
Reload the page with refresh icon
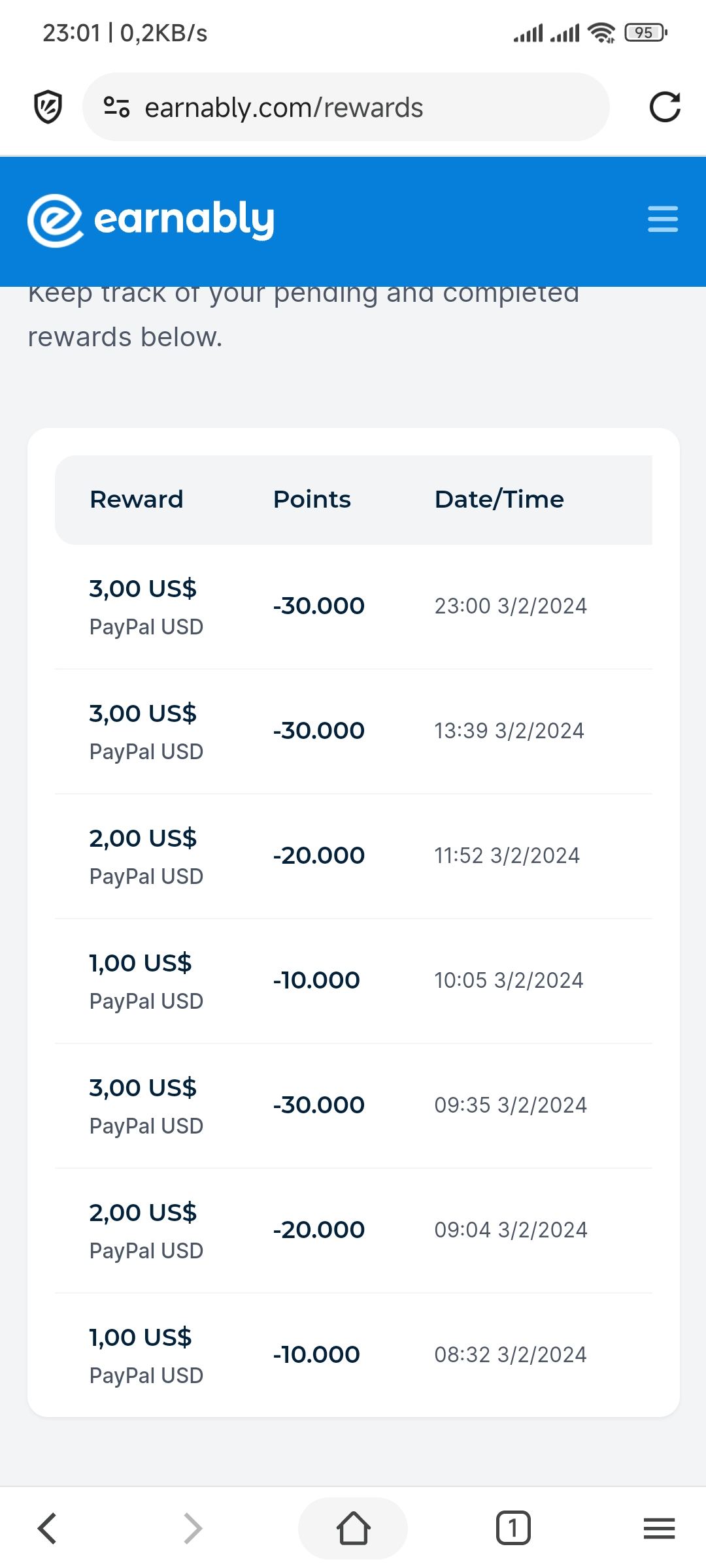point(665,107)
